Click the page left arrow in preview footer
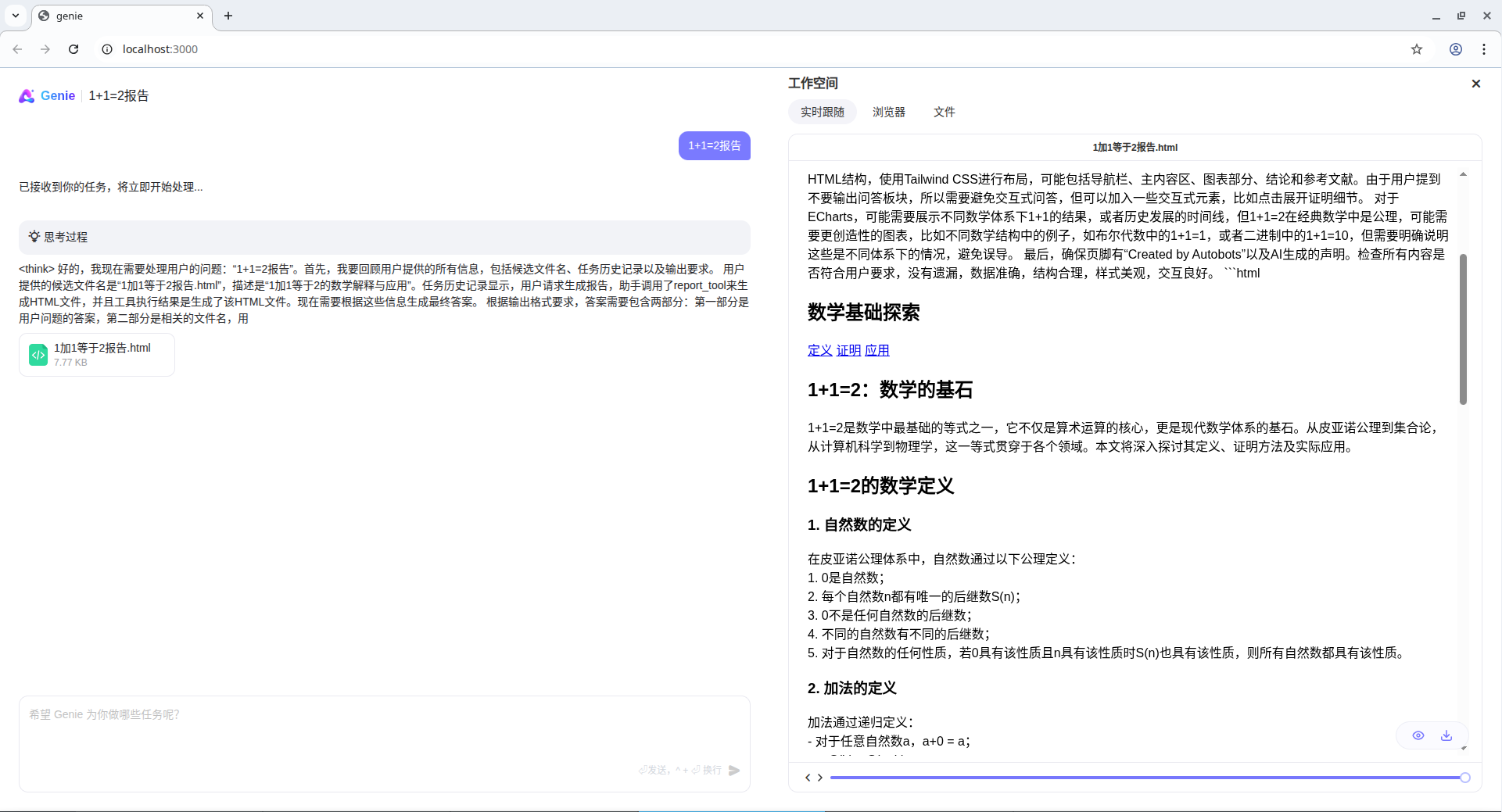Image resolution: width=1502 pixels, height=812 pixels. pos(808,778)
